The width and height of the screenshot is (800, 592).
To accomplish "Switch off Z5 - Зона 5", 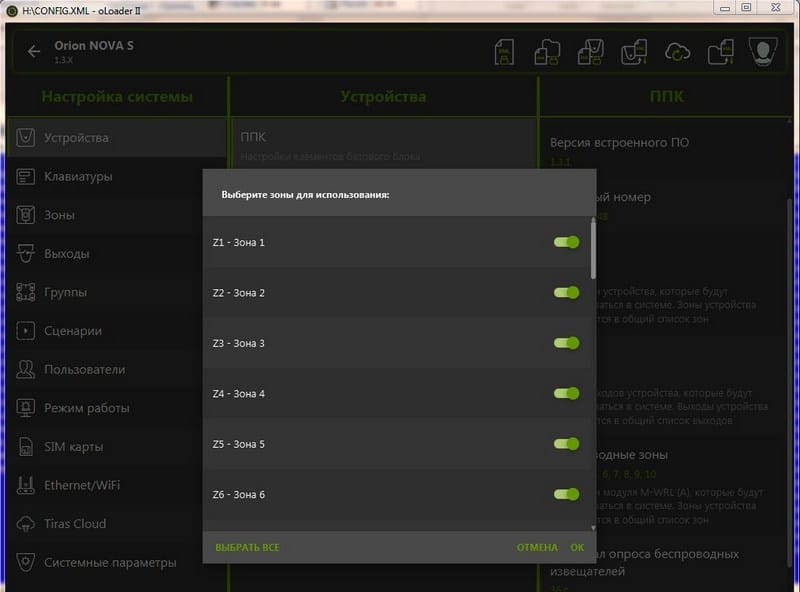I will 566,444.
